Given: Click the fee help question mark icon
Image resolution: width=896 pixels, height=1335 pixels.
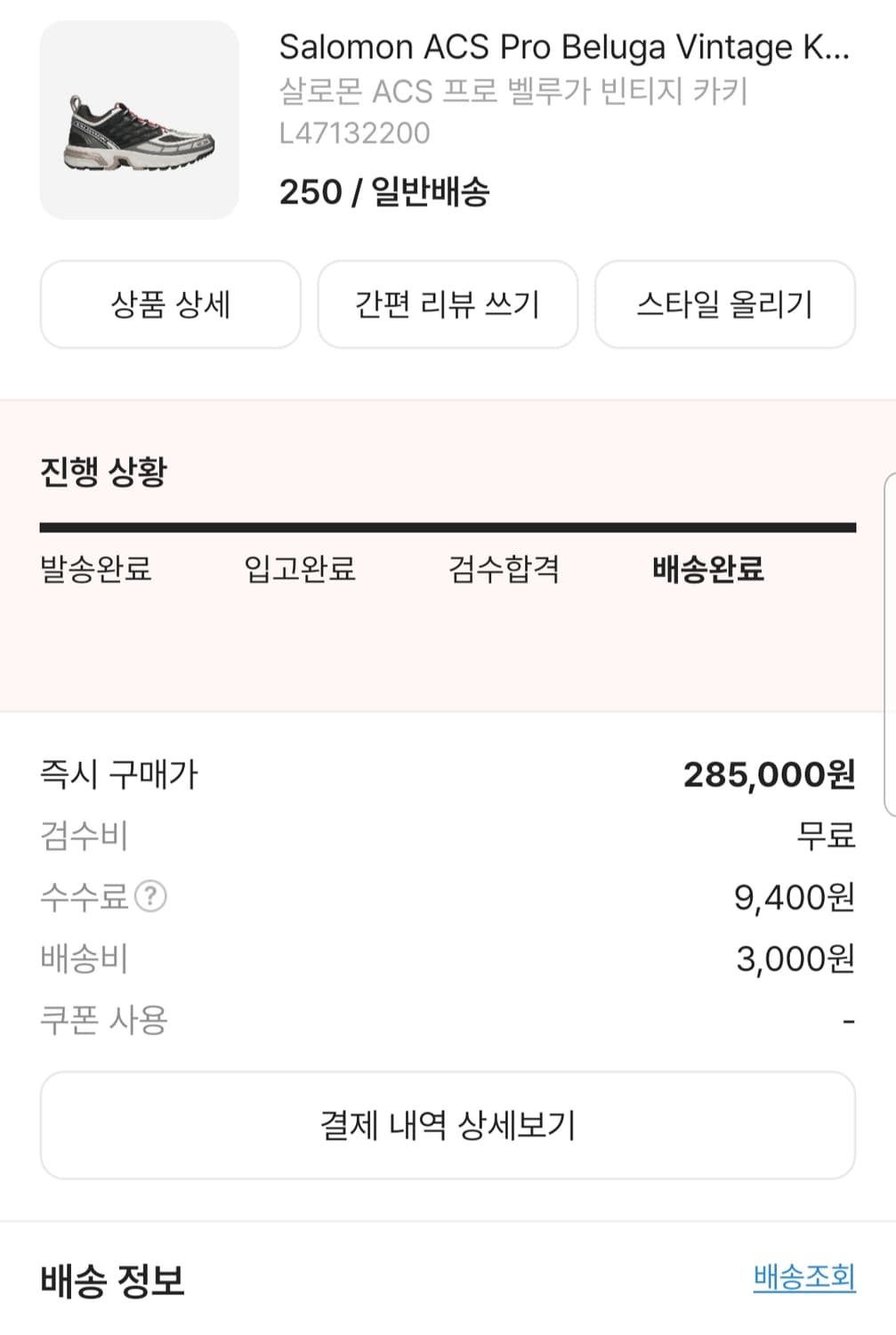Looking at the screenshot, I should (x=150, y=896).
